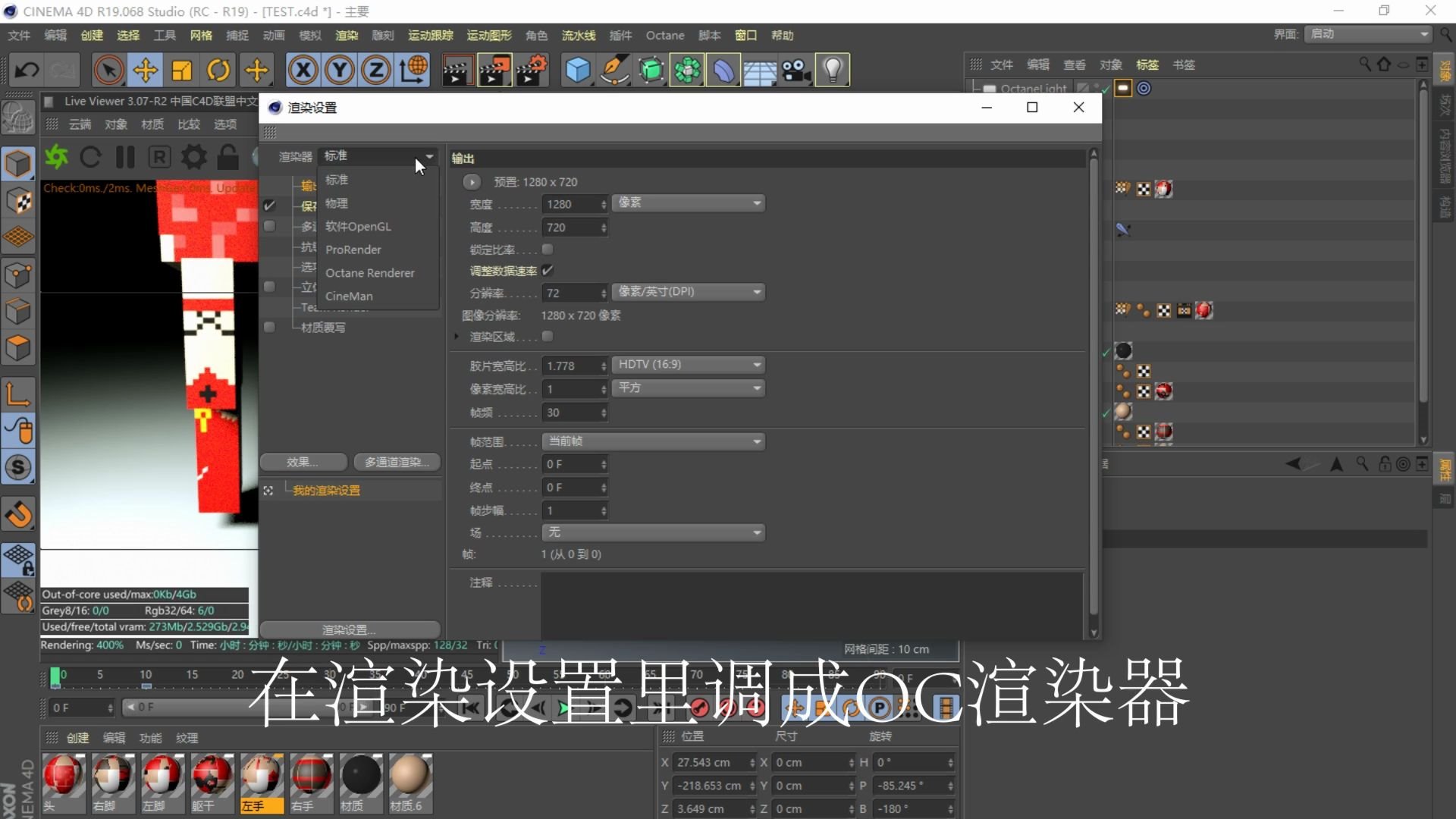This screenshot has width=1456, height=819.
Task: Toggle the 渲染区域 checkbox
Action: coord(548,336)
